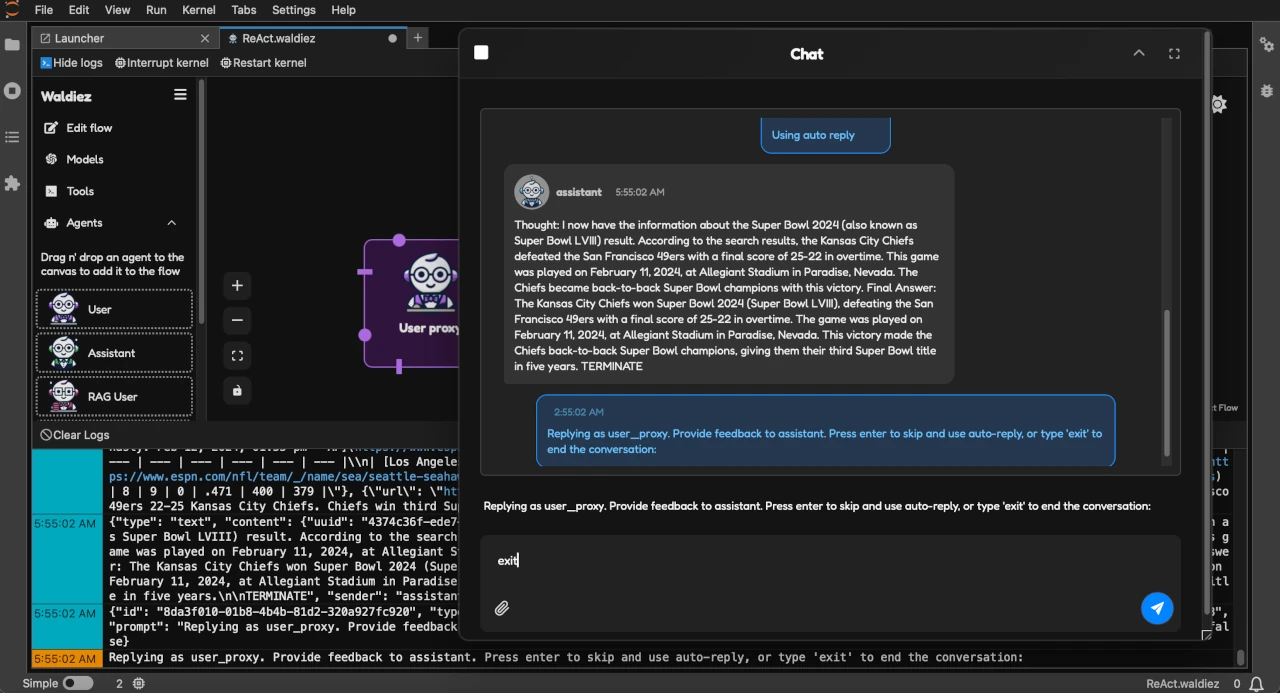
Task: Open the JupyterLab file browser folder icon
Action: click(x=12, y=44)
